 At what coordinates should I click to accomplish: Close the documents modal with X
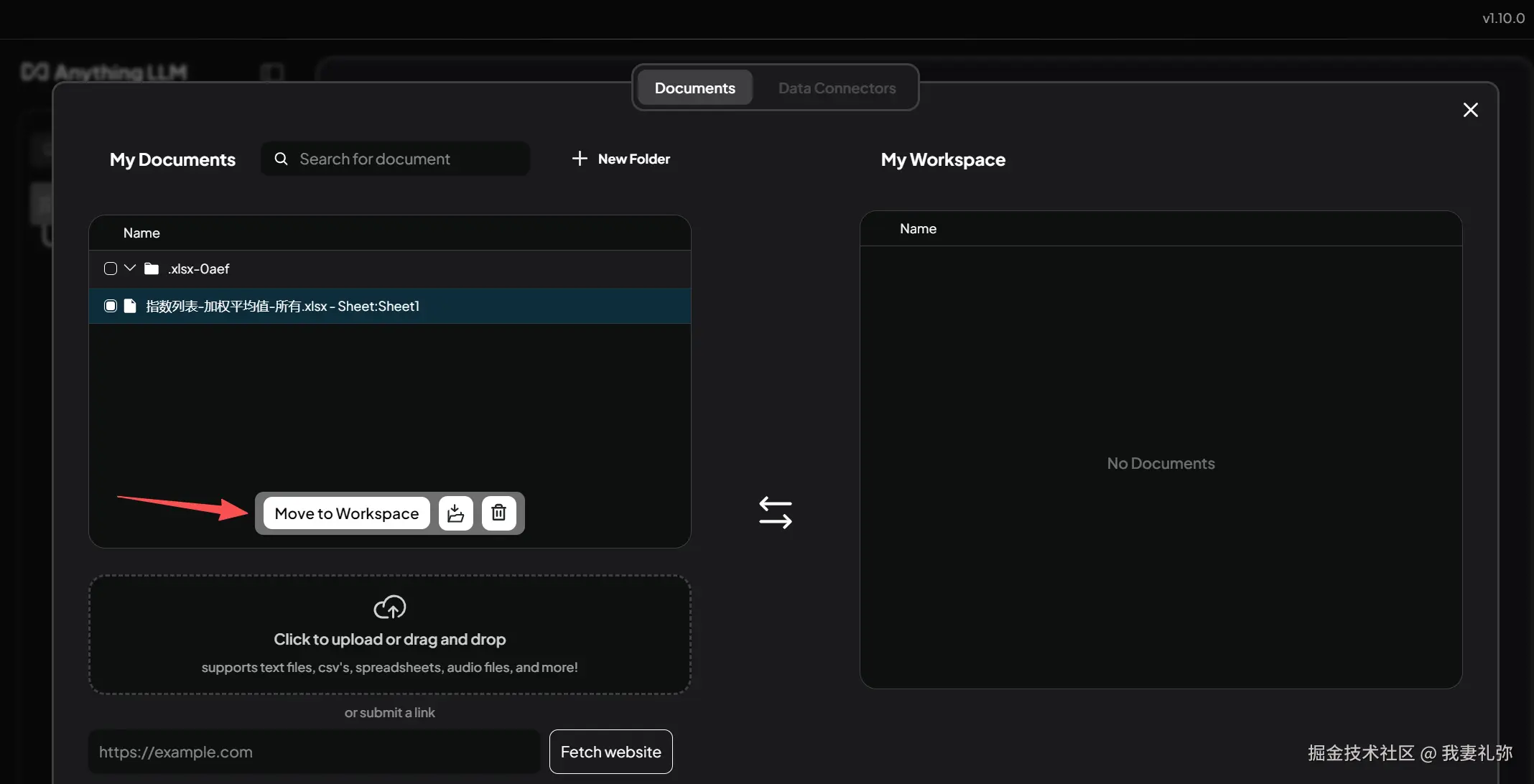pos(1470,110)
